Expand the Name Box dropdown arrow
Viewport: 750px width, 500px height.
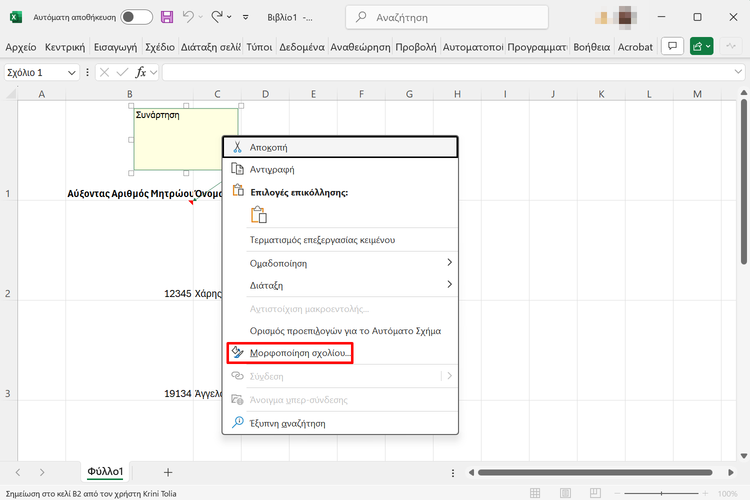click(x=72, y=73)
